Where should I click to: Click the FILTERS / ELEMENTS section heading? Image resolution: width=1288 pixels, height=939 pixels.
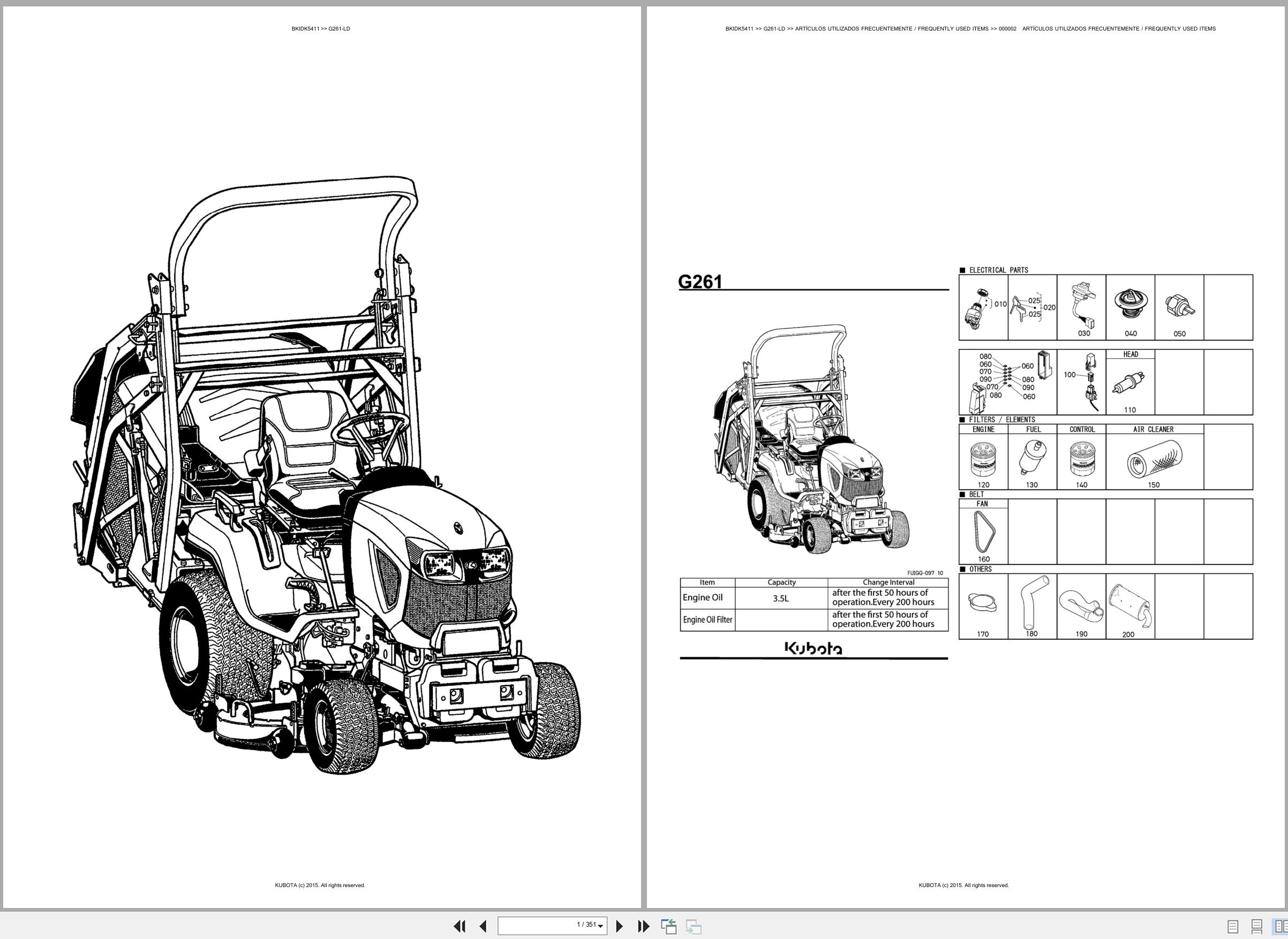coord(1002,420)
